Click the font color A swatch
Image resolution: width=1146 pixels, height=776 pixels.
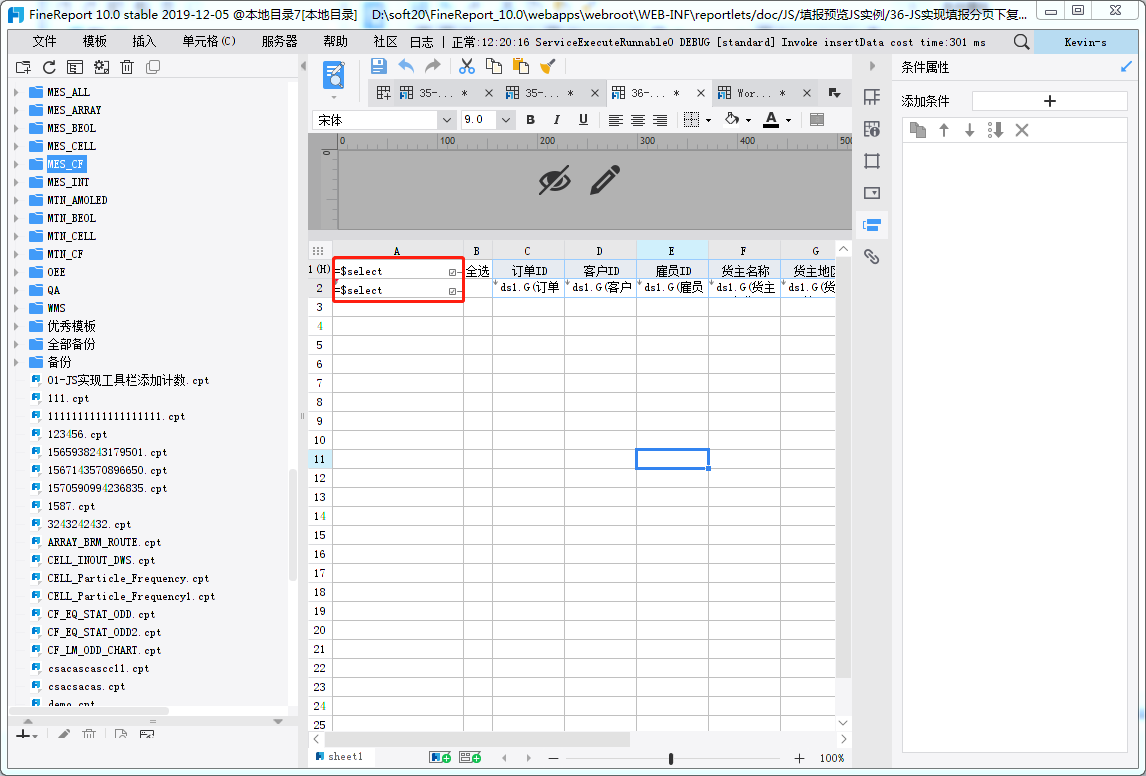pyautogui.click(x=771, y=120)
